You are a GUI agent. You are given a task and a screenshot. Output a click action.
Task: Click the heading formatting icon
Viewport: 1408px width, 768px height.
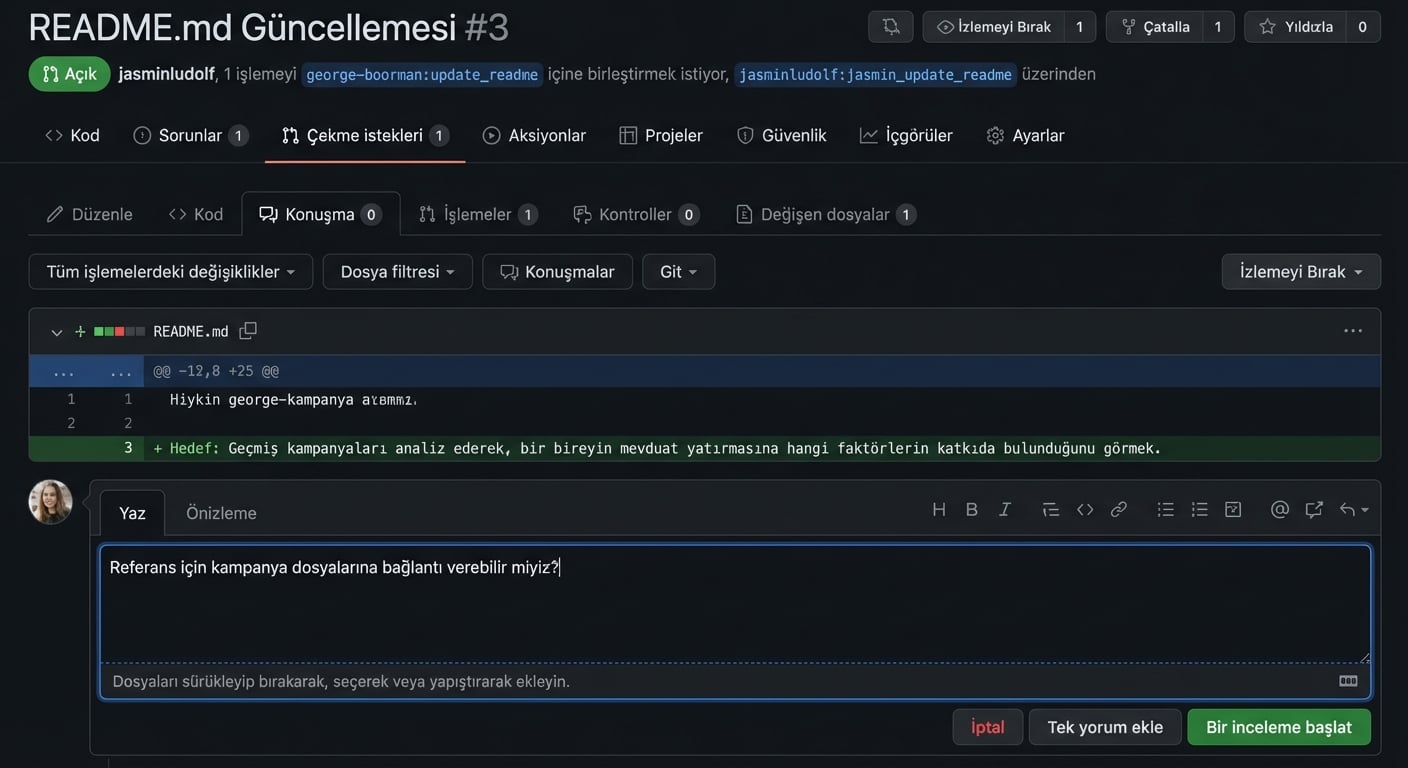pos(938,510)
